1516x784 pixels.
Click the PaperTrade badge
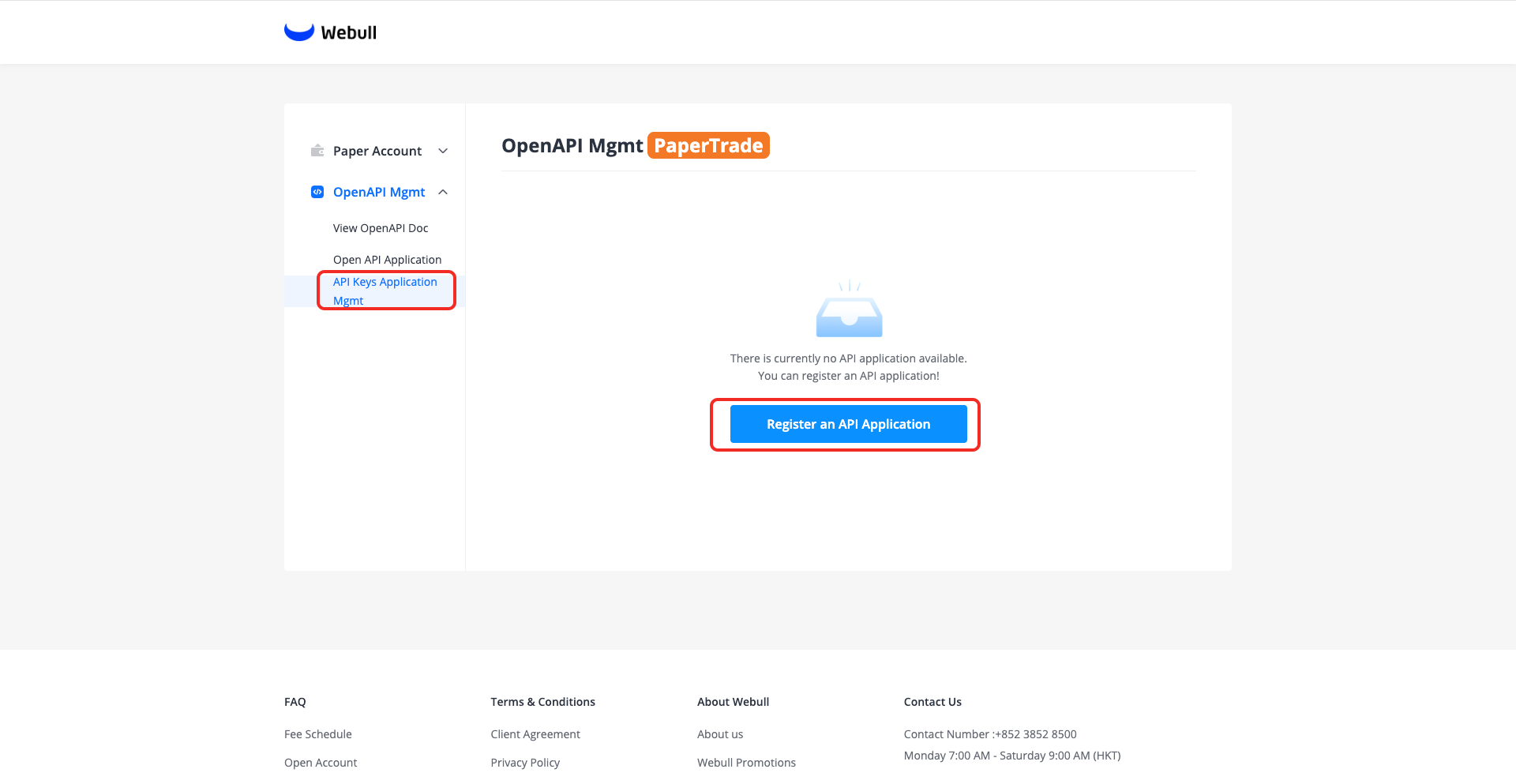pos(708,145)
